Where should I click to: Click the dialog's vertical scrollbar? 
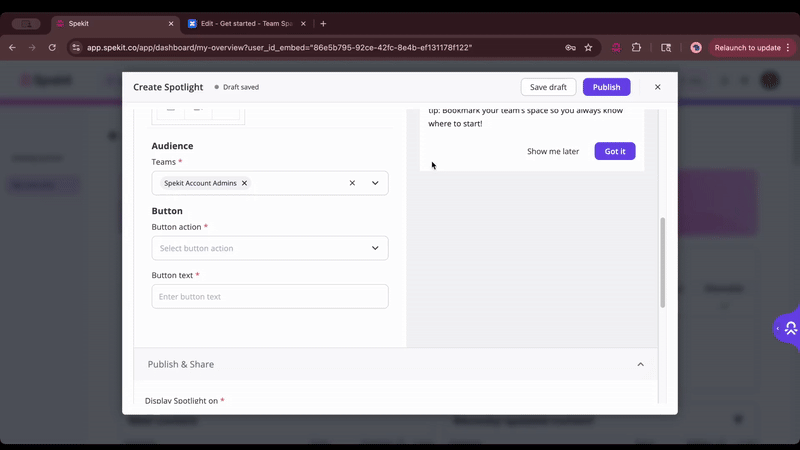pos(661,260)
